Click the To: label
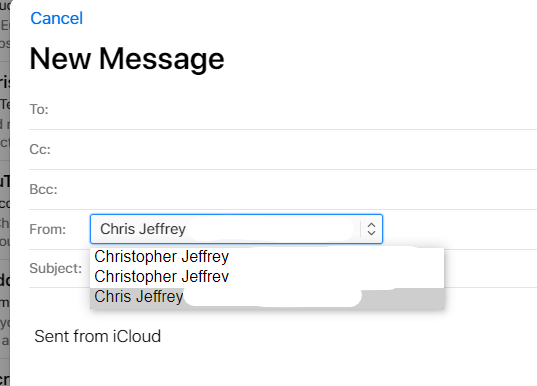The height and width of the screenshot is (386, 537). pos(39,110)
